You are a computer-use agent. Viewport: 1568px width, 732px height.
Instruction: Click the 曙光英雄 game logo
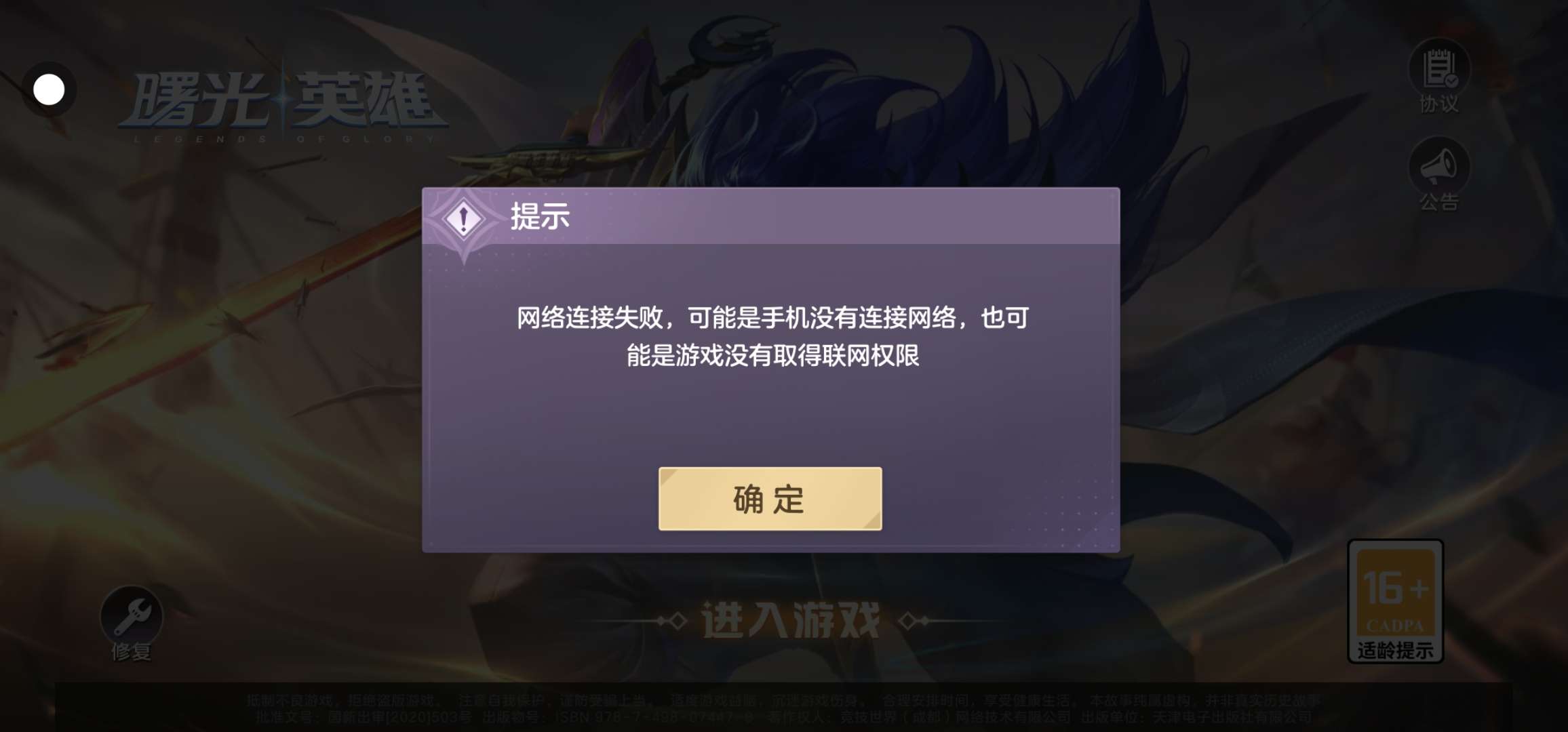pos(283,102)
